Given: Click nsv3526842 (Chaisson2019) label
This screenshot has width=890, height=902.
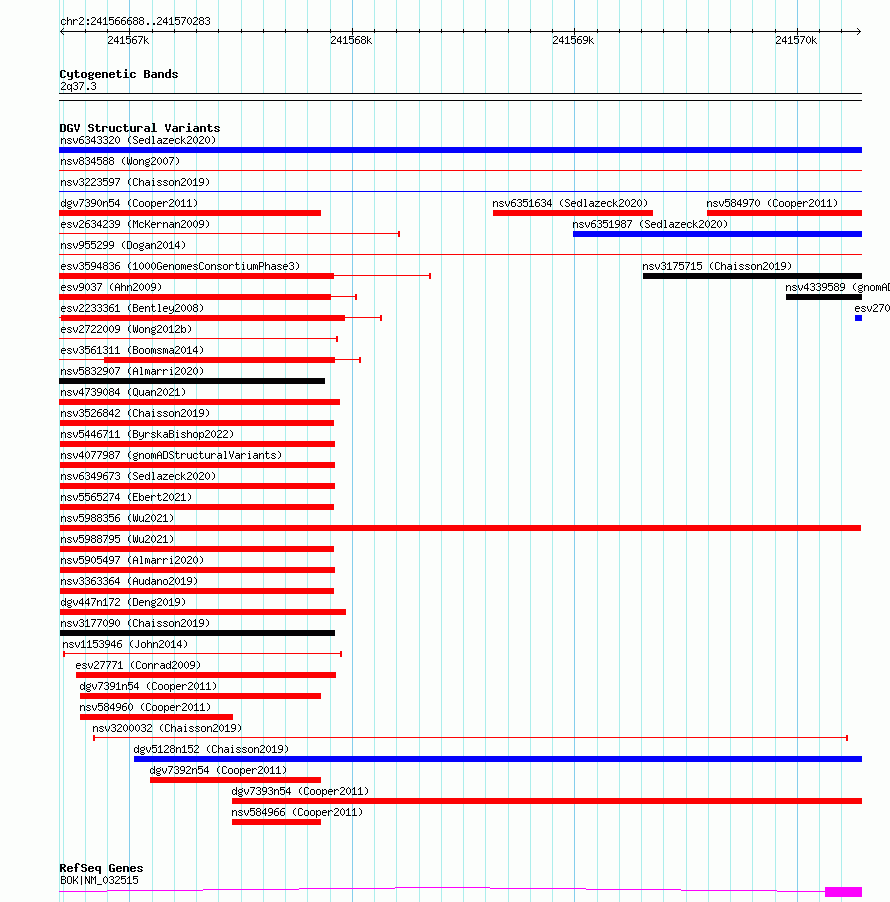Looking at the screenshot, I should pos(135,413).
